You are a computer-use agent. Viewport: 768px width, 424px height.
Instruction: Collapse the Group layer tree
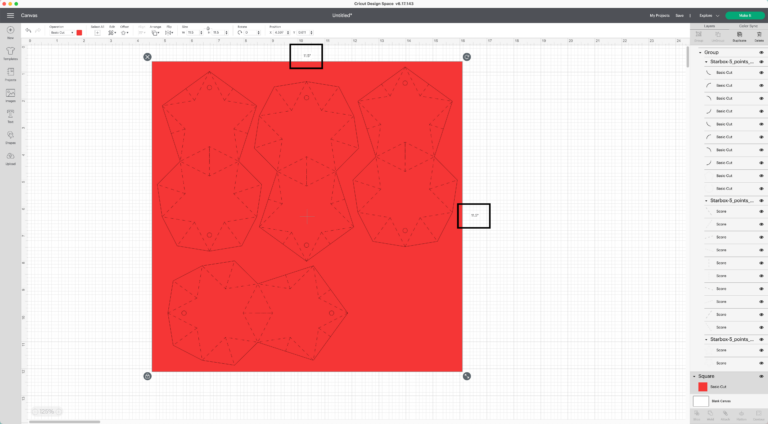(x=700, y=52)
